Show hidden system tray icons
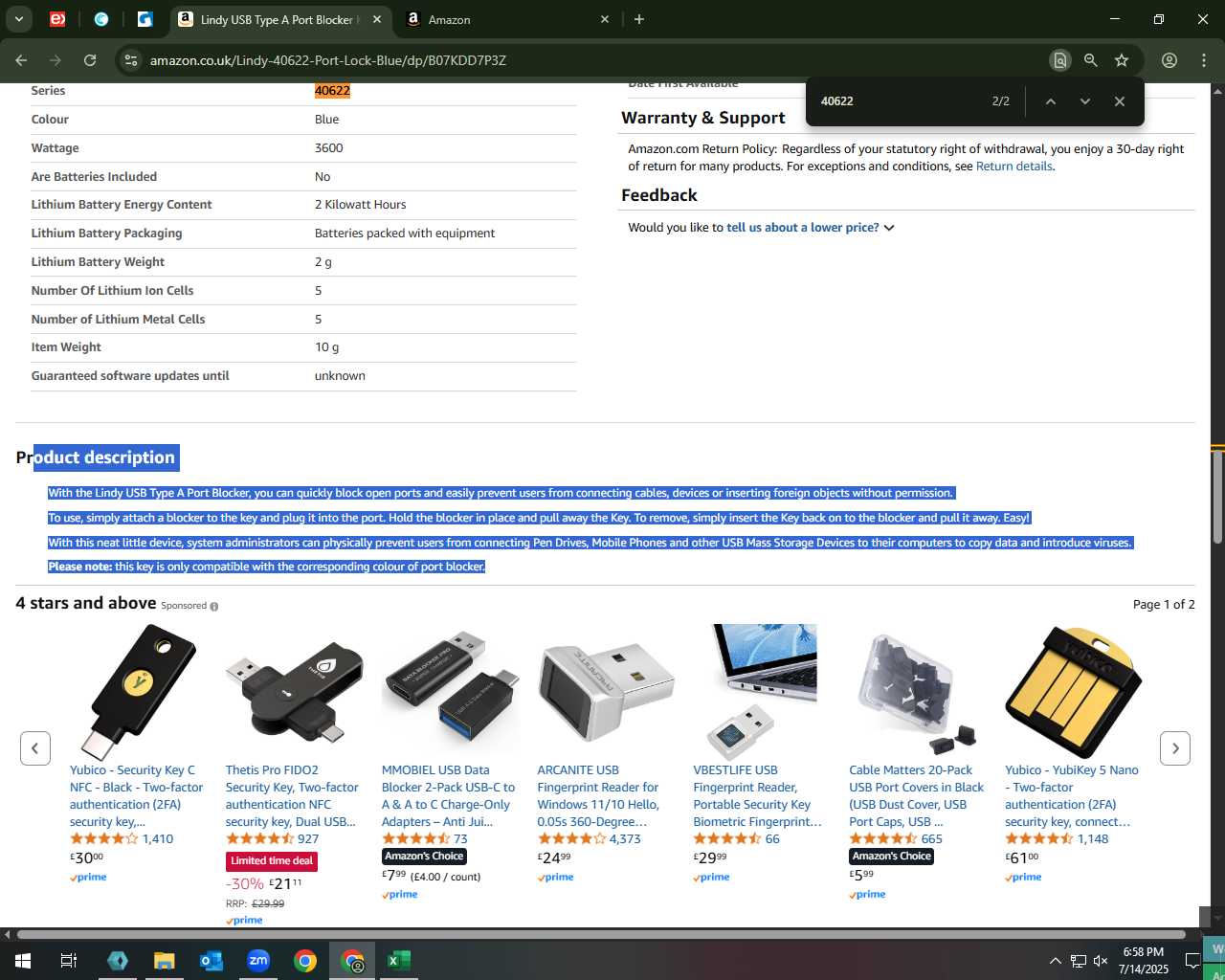Screen dimensions: 1225x980 point(1055,961)
